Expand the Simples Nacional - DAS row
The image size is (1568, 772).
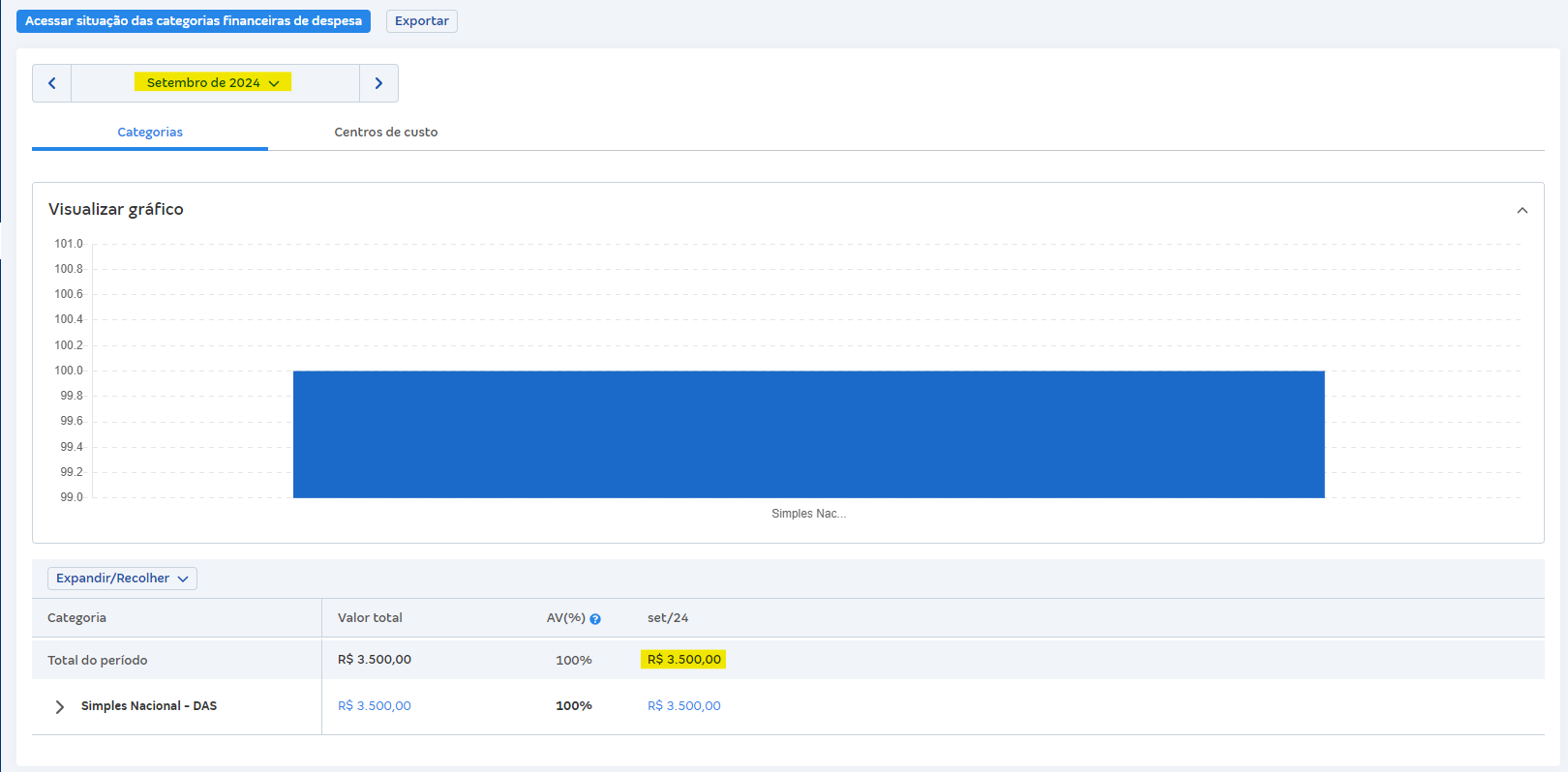click(x=60, y=707)
